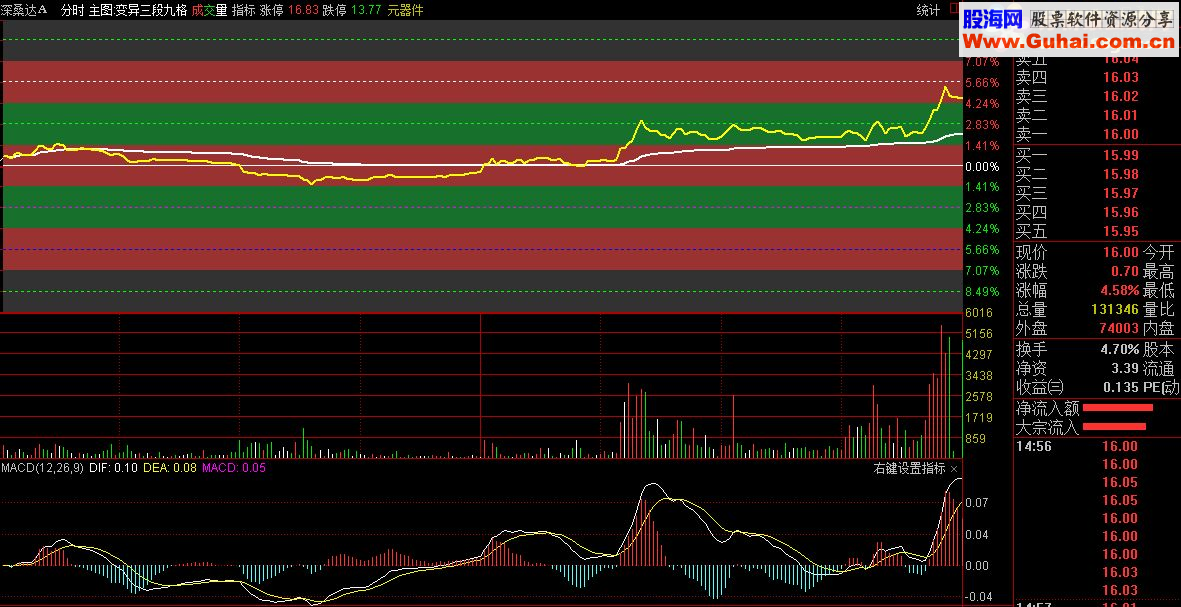Screen dimensions: 1181x607
Task: Click the 外盘 value 74003
Action: (1119, 328)
